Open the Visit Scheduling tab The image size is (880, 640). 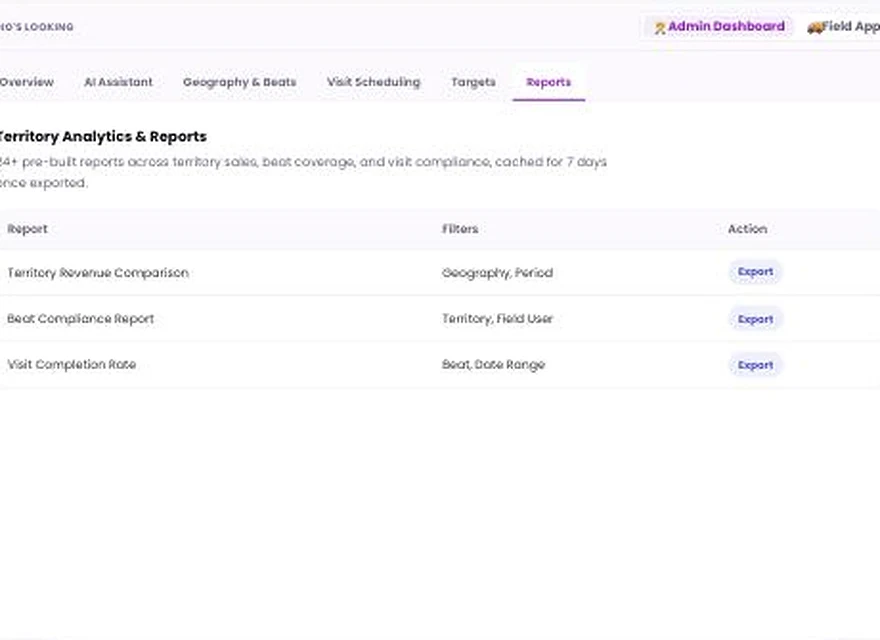pyautogui.click(x=373, y=82)
